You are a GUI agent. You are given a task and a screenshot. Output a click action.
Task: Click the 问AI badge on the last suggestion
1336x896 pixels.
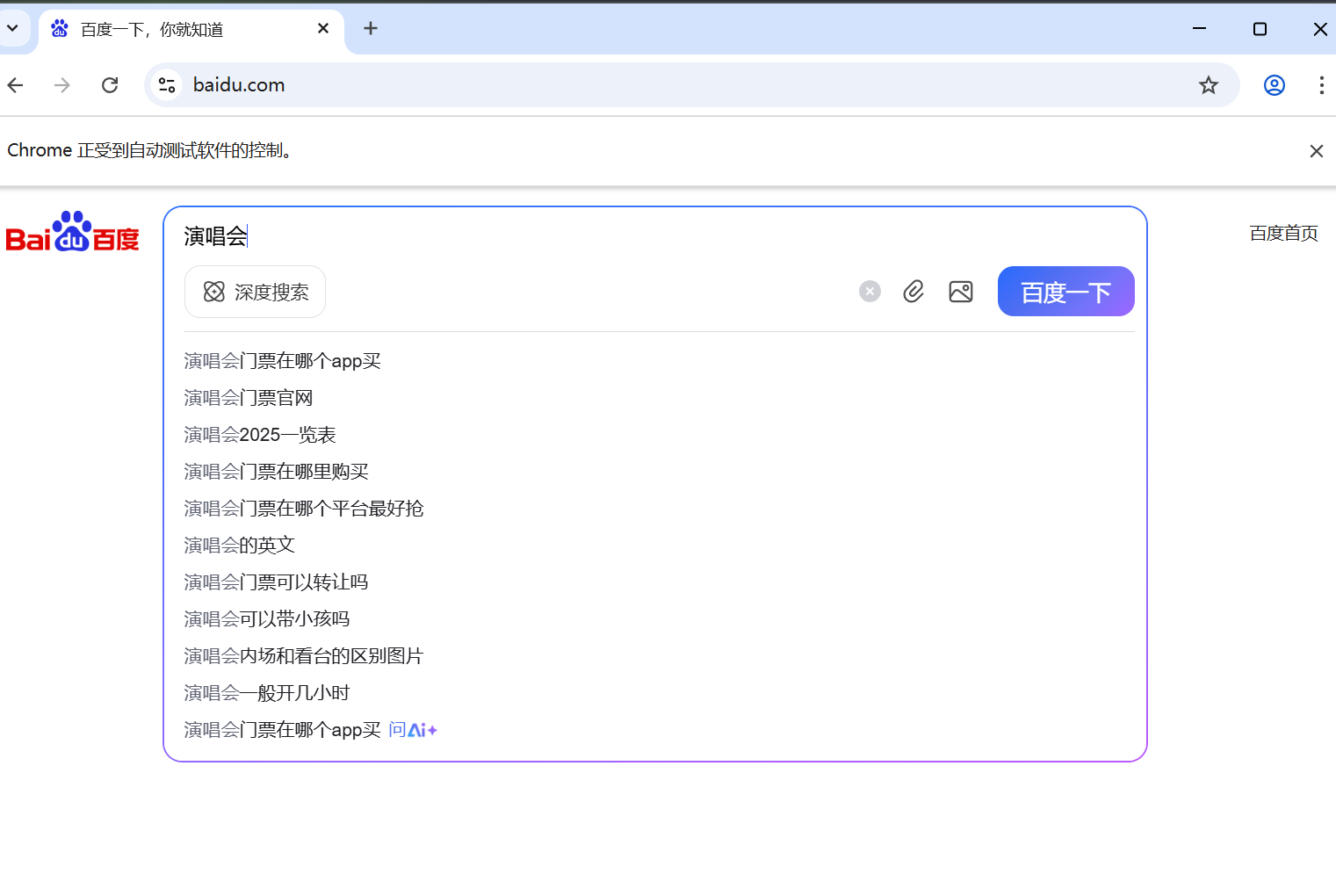413,730
